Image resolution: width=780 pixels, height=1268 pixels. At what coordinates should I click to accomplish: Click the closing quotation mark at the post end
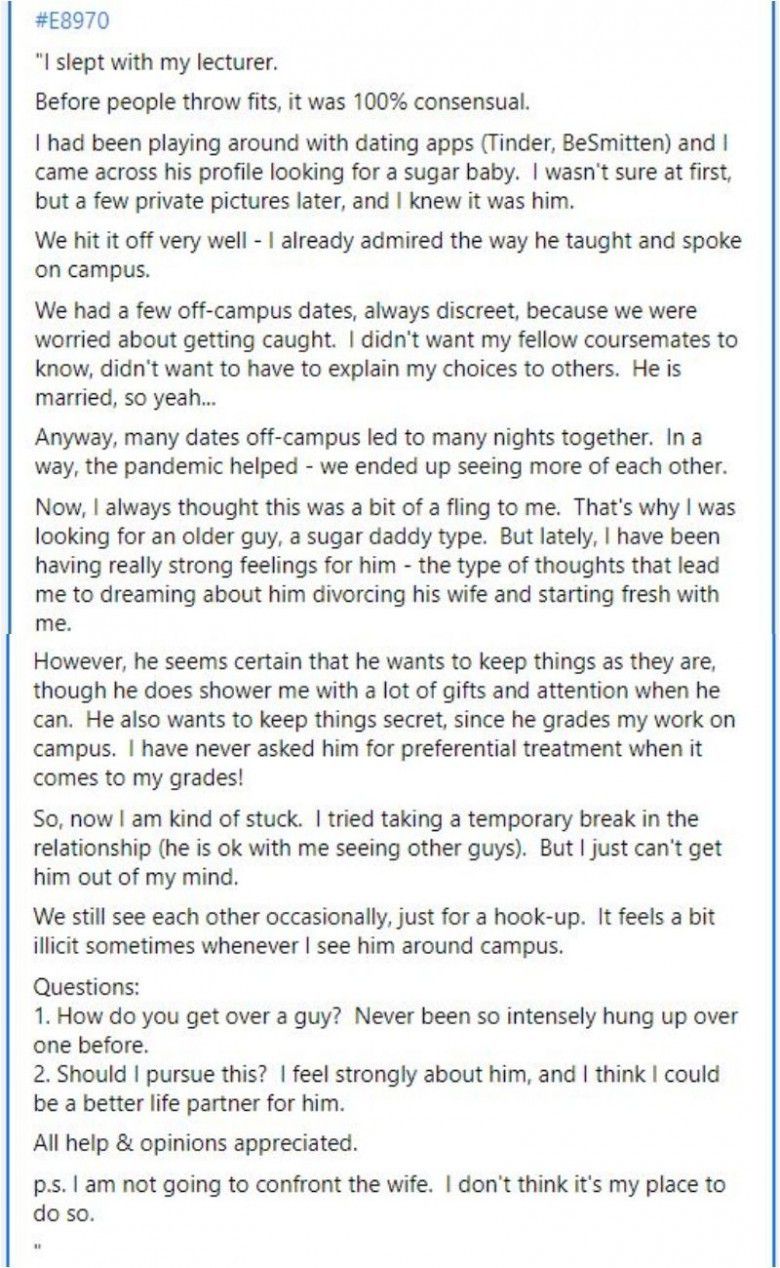[40, 1246]
